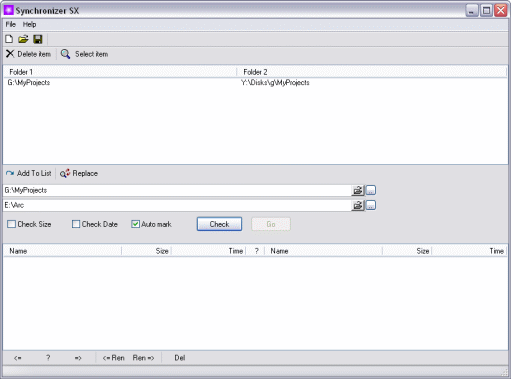Screen dimensions: 511x379
Task: Click the => copy-right button
Action: 78,358
